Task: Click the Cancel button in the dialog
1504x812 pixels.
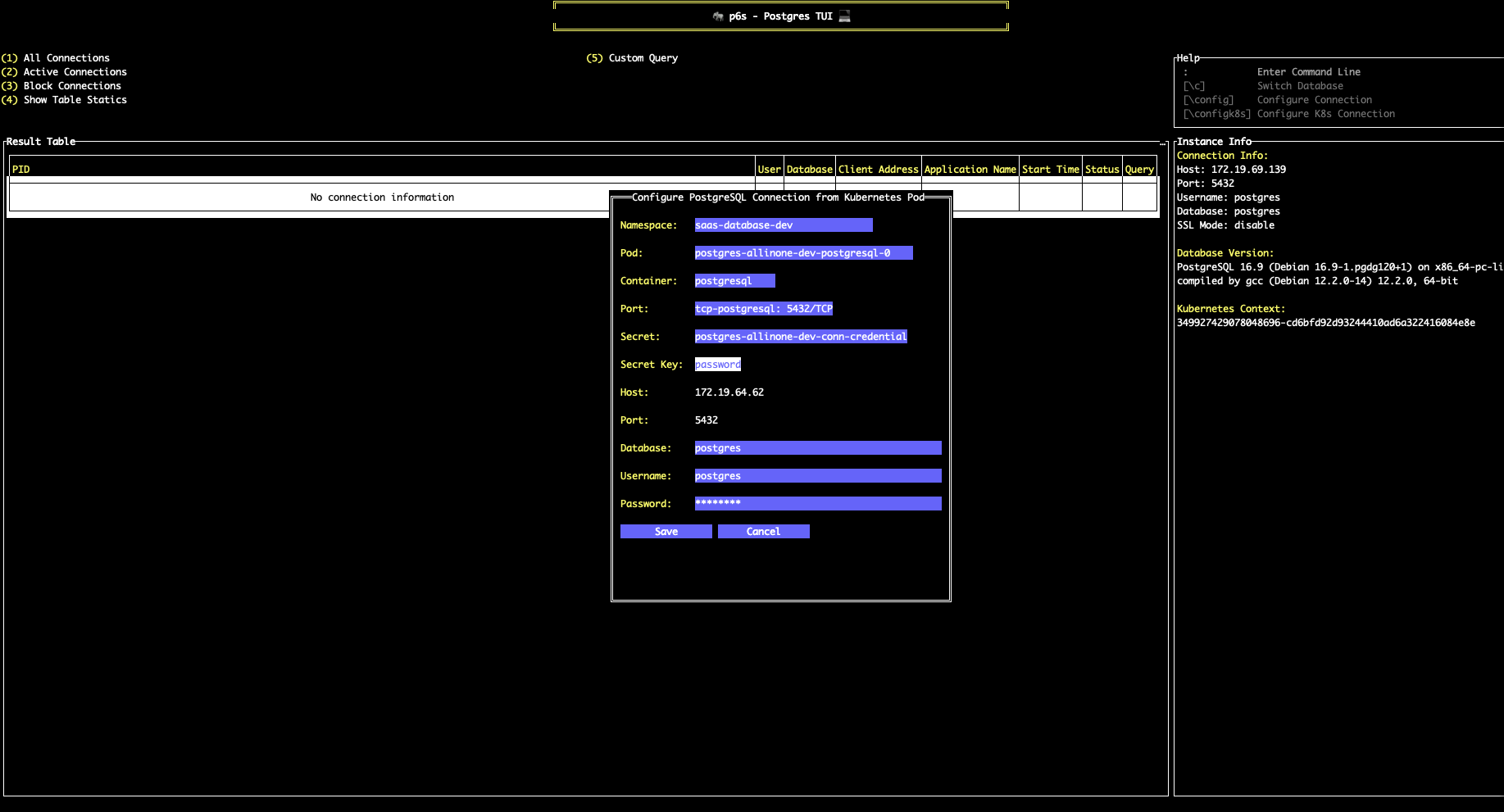Action: point(763,532)
